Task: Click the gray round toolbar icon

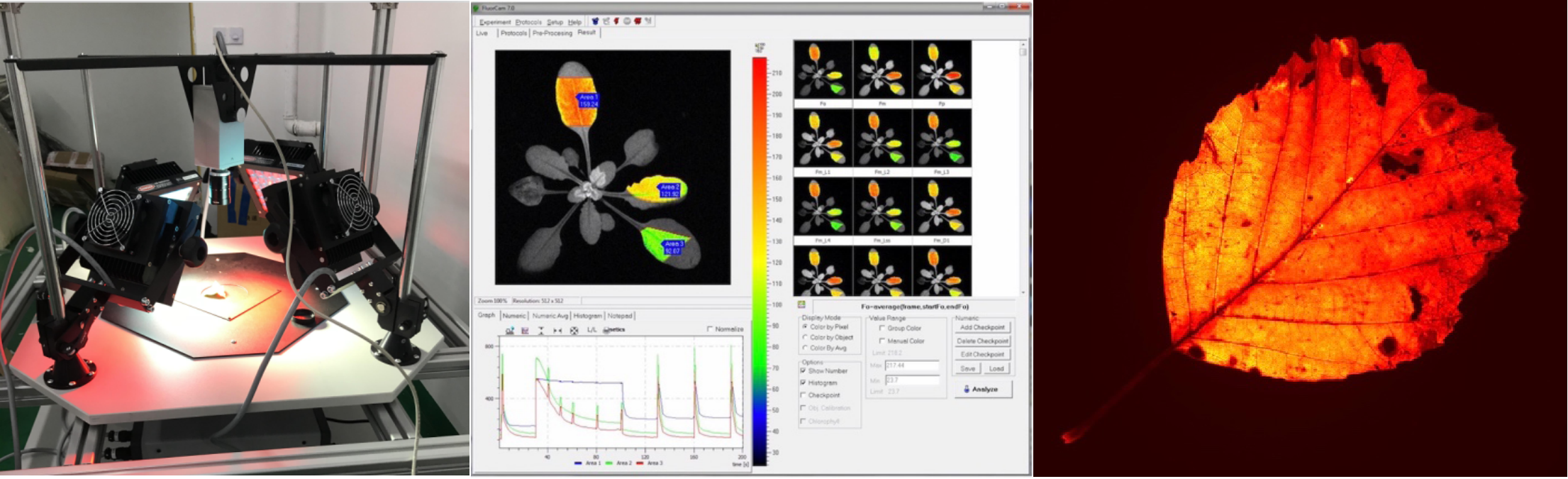Action: (x=627, y=21)
